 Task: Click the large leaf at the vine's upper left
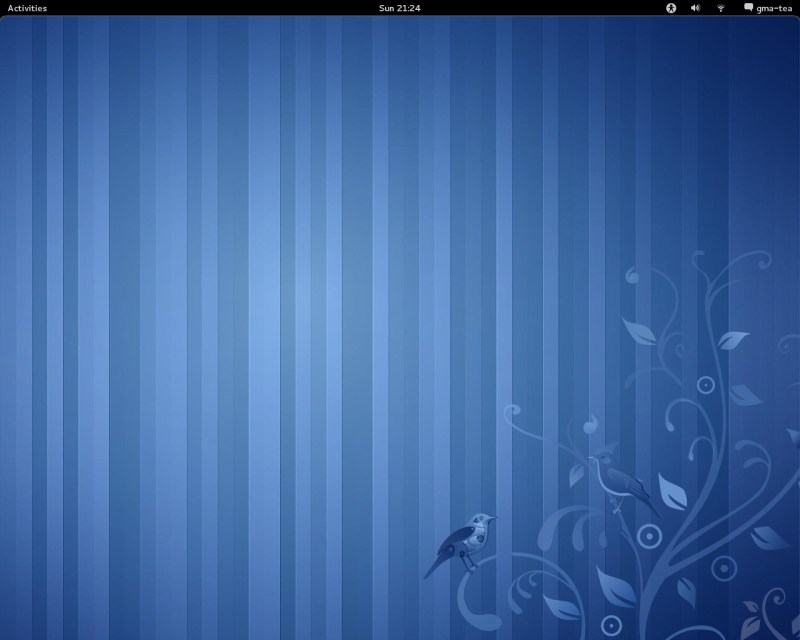click(638, 330)
